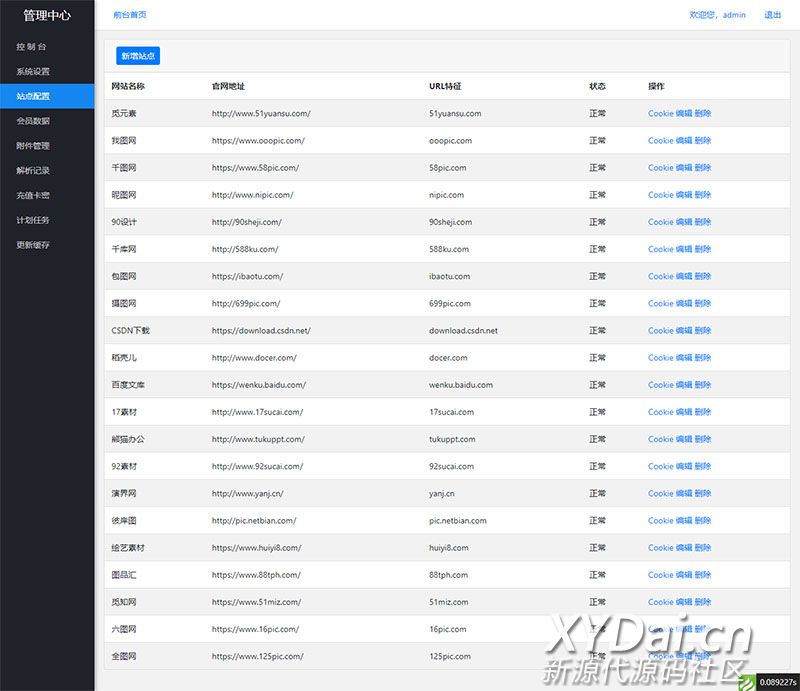Open 解析记录 in the sidebar
Screen dimensions: 800x691
pyautogui.click(x=33, y=170)
